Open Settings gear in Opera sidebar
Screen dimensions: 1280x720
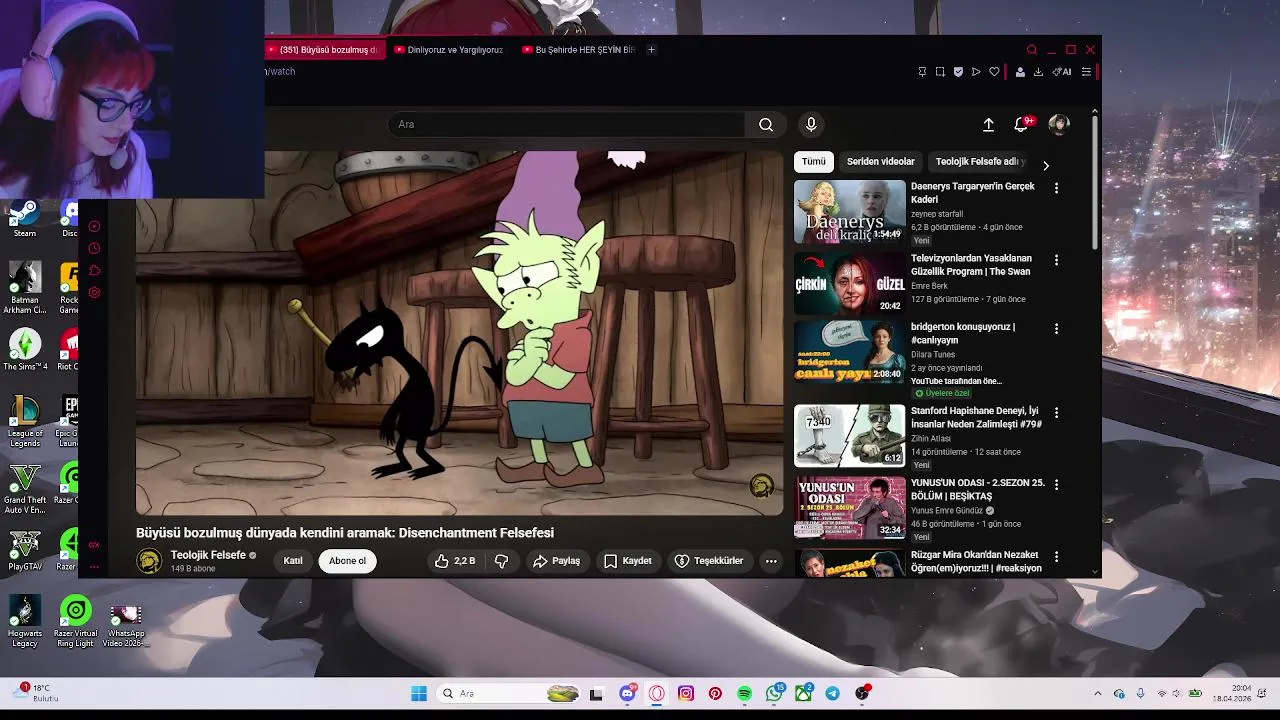click(x=94, y=292)
